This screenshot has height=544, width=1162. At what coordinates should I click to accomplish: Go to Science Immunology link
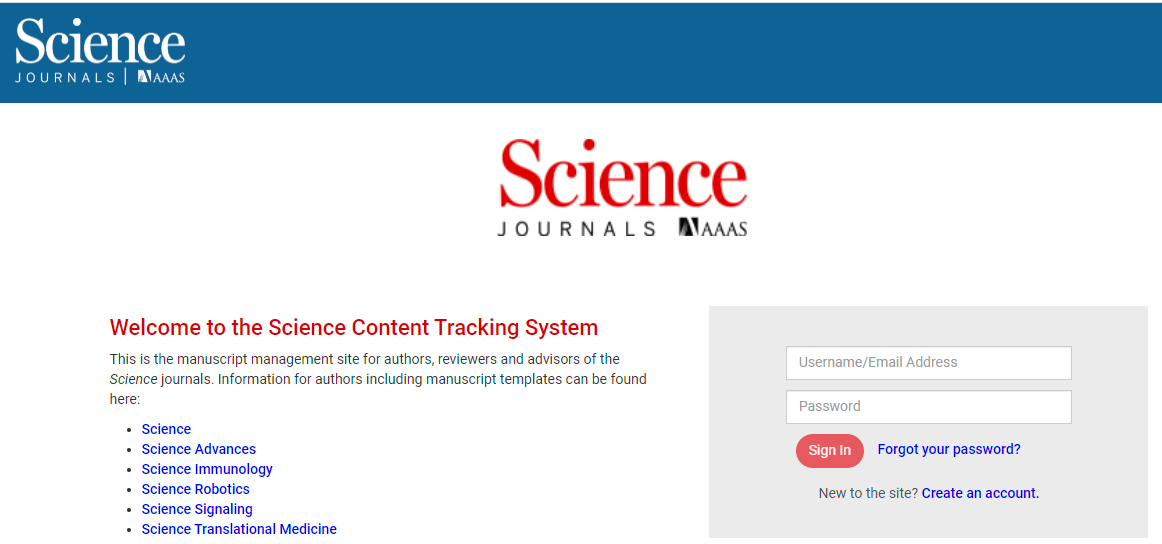[207, 469]
